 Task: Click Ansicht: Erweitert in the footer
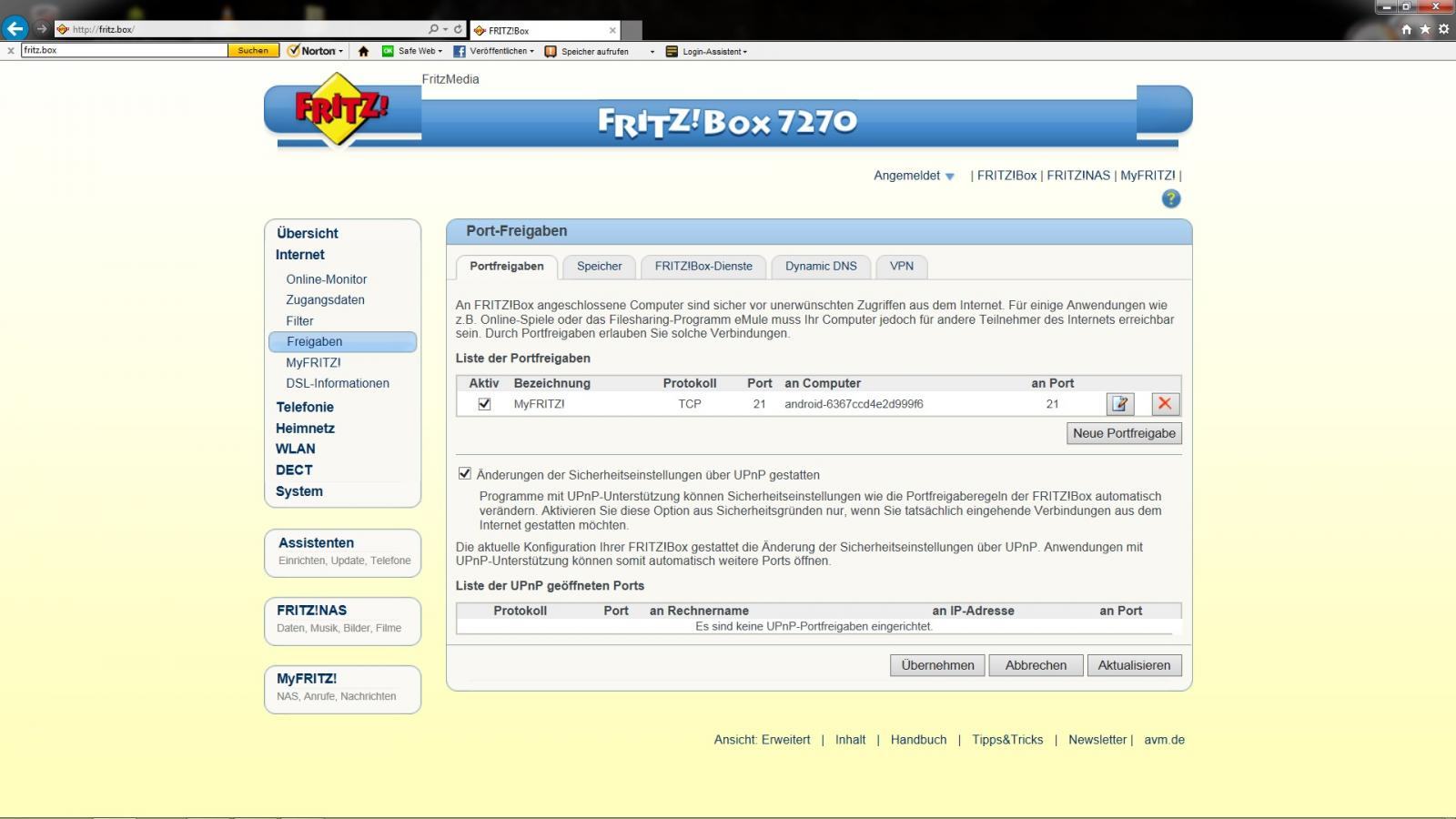click(762, 740)
